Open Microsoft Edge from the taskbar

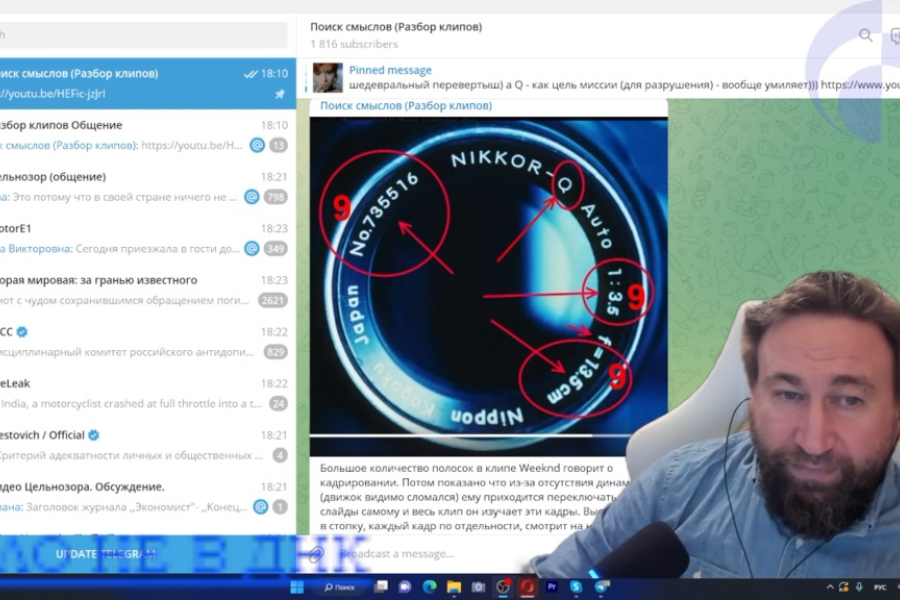[x=428, y=588]
